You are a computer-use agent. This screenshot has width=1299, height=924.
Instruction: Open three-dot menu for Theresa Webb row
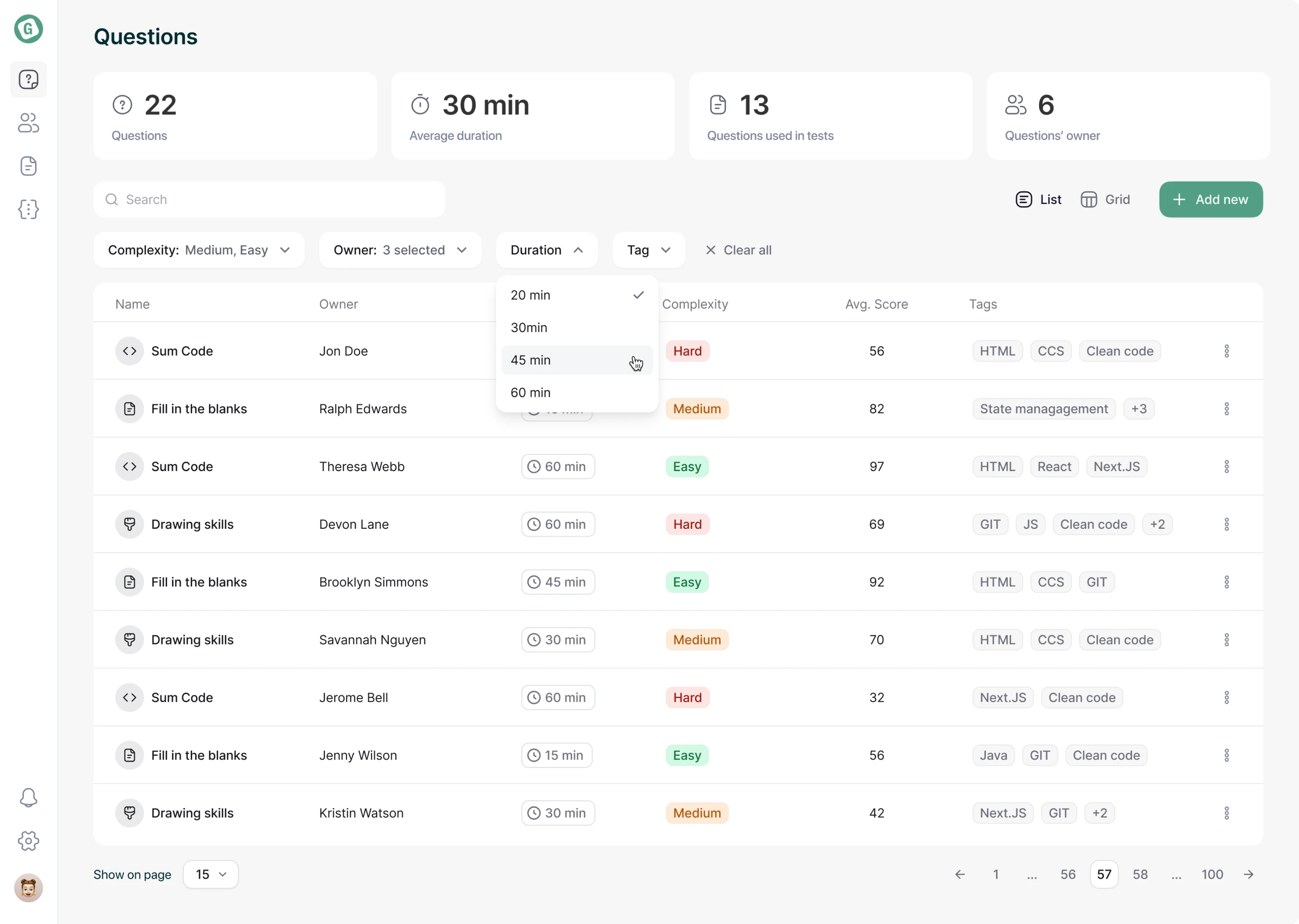tap(1226, 466)
